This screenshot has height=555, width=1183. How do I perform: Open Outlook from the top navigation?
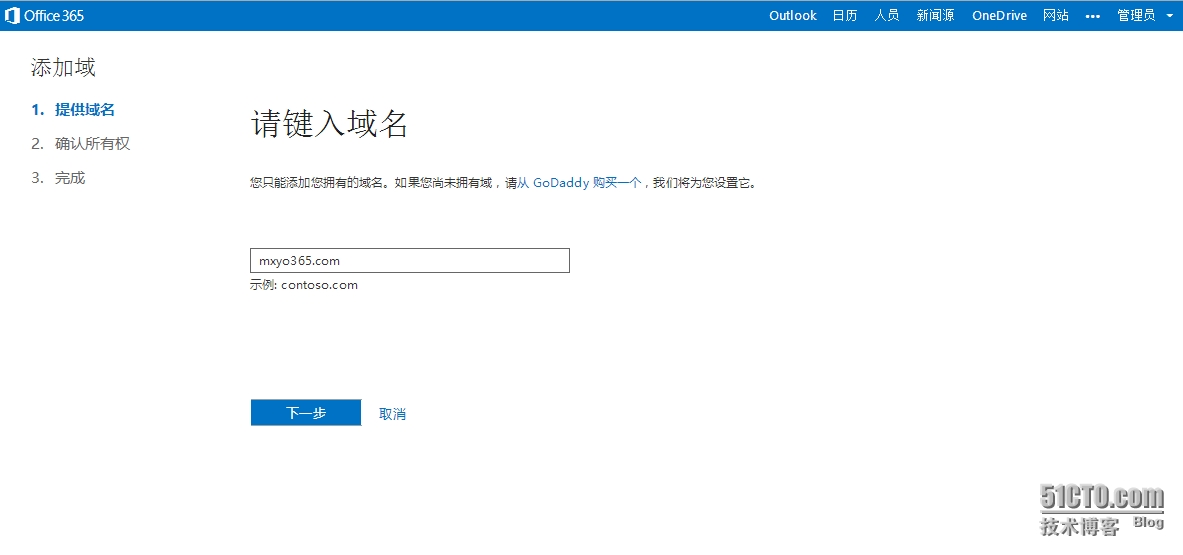[x=792, y=16]
